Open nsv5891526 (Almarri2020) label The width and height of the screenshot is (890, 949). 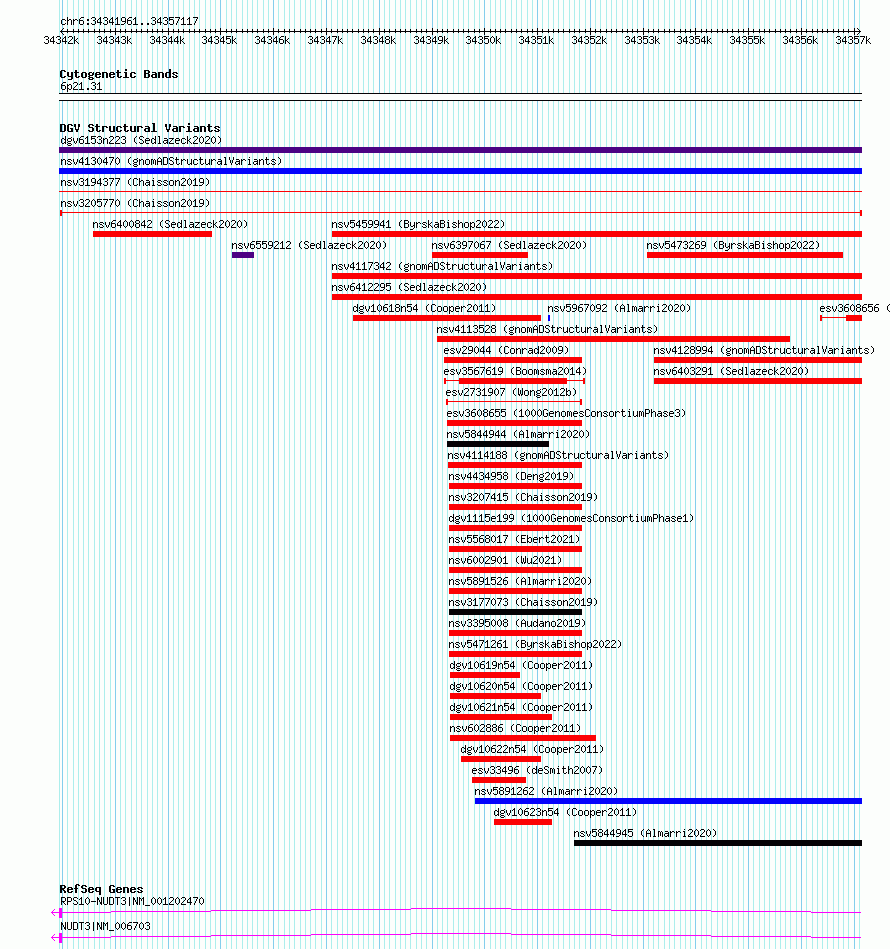520,581
